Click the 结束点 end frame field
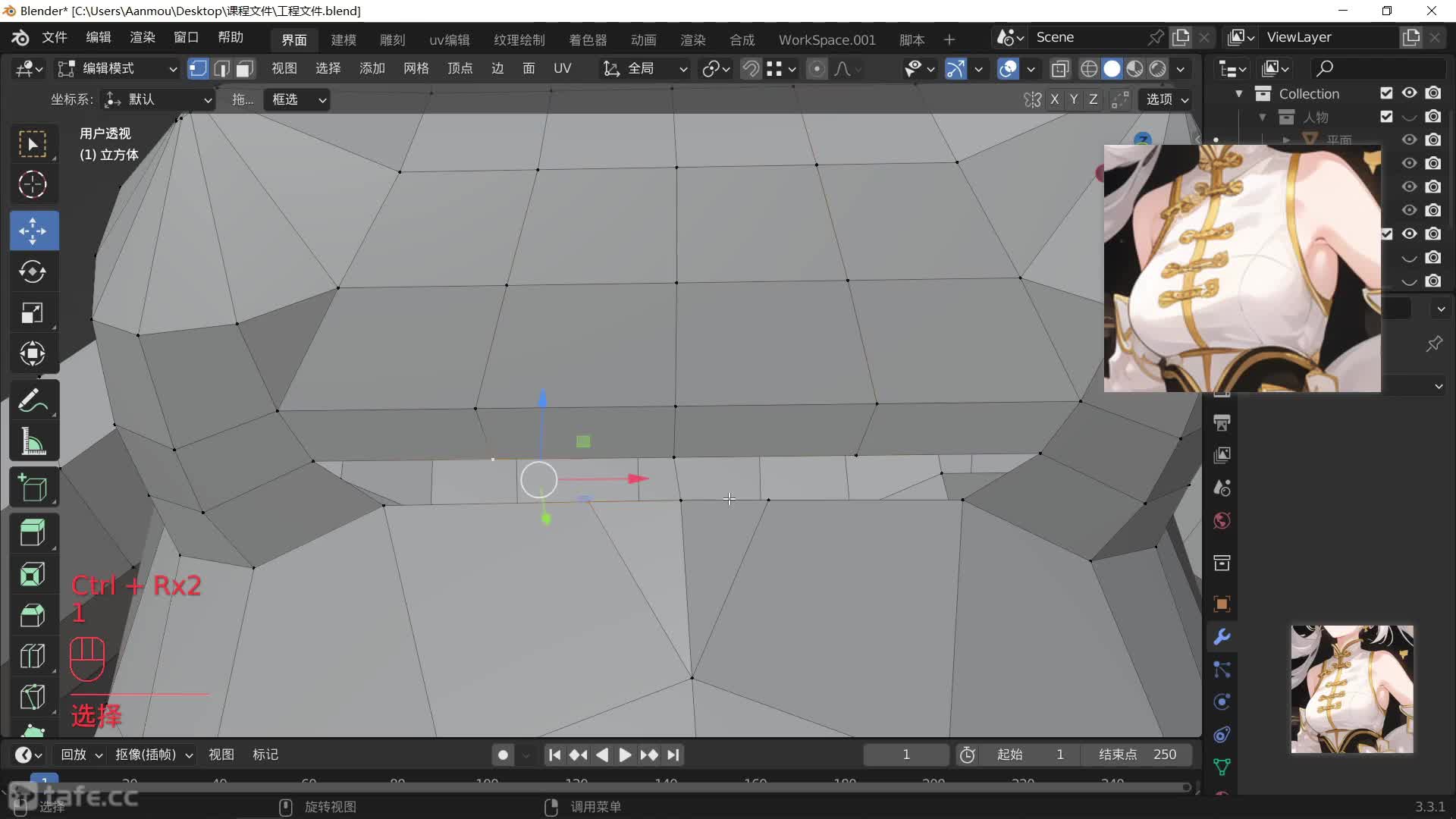The height and width of the screenshot is (819, 1456). [x=1137, y=755]
